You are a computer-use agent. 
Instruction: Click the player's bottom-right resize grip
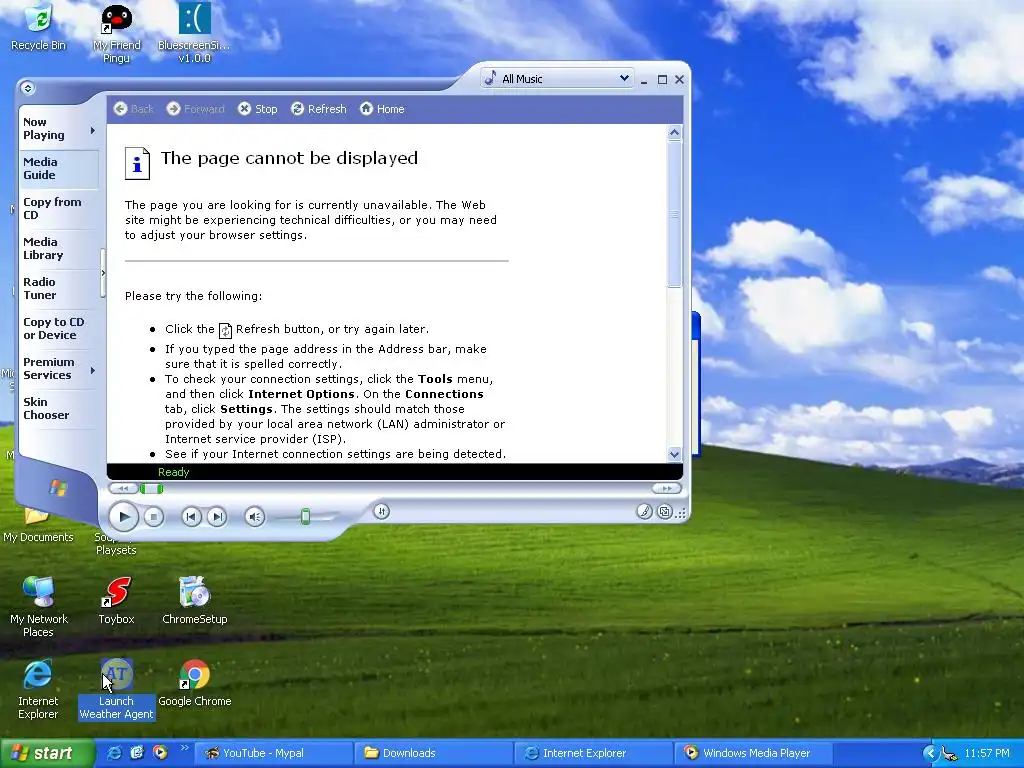coord(682,513)
